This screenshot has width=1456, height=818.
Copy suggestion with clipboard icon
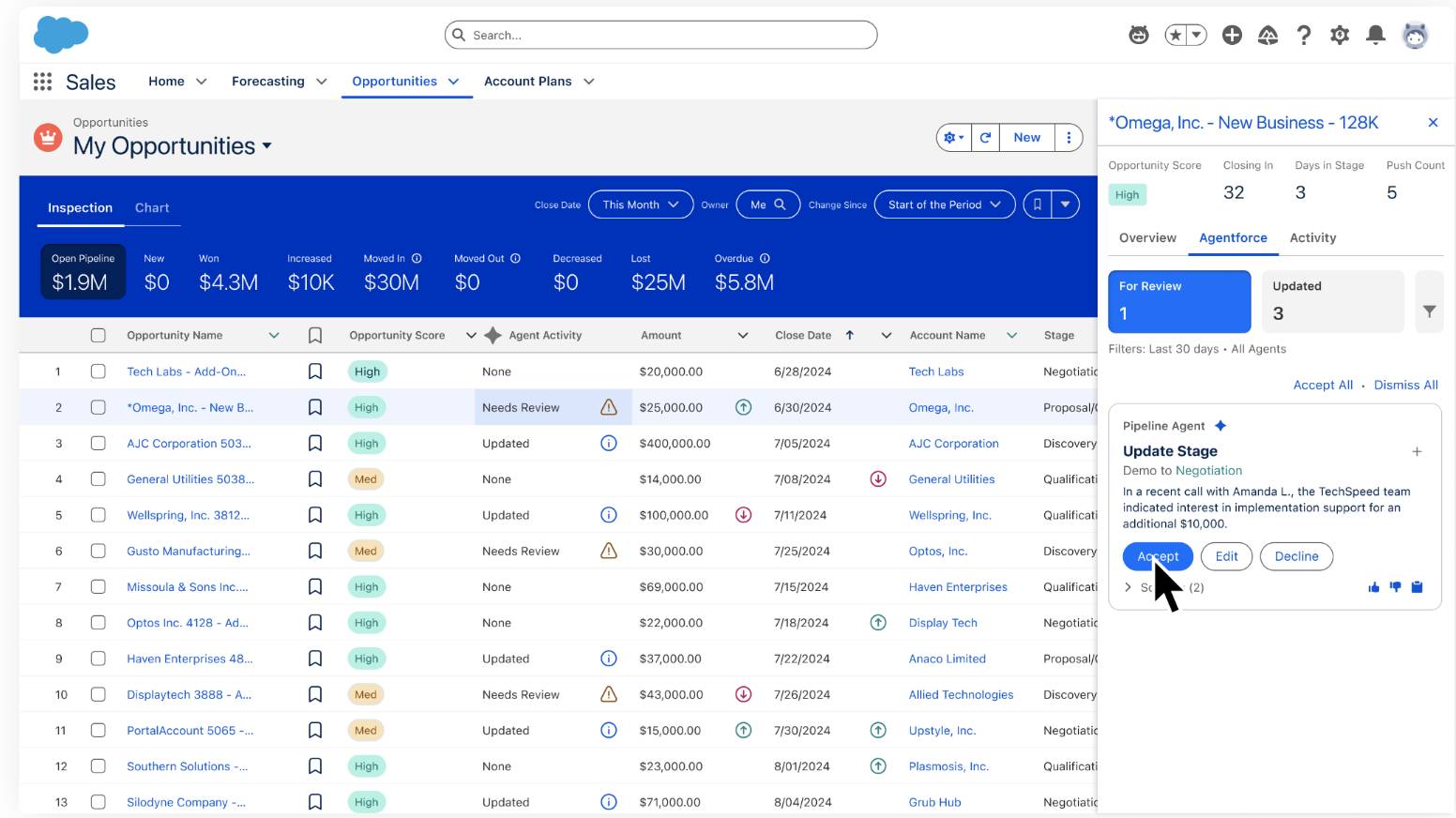coord(1417,587)
